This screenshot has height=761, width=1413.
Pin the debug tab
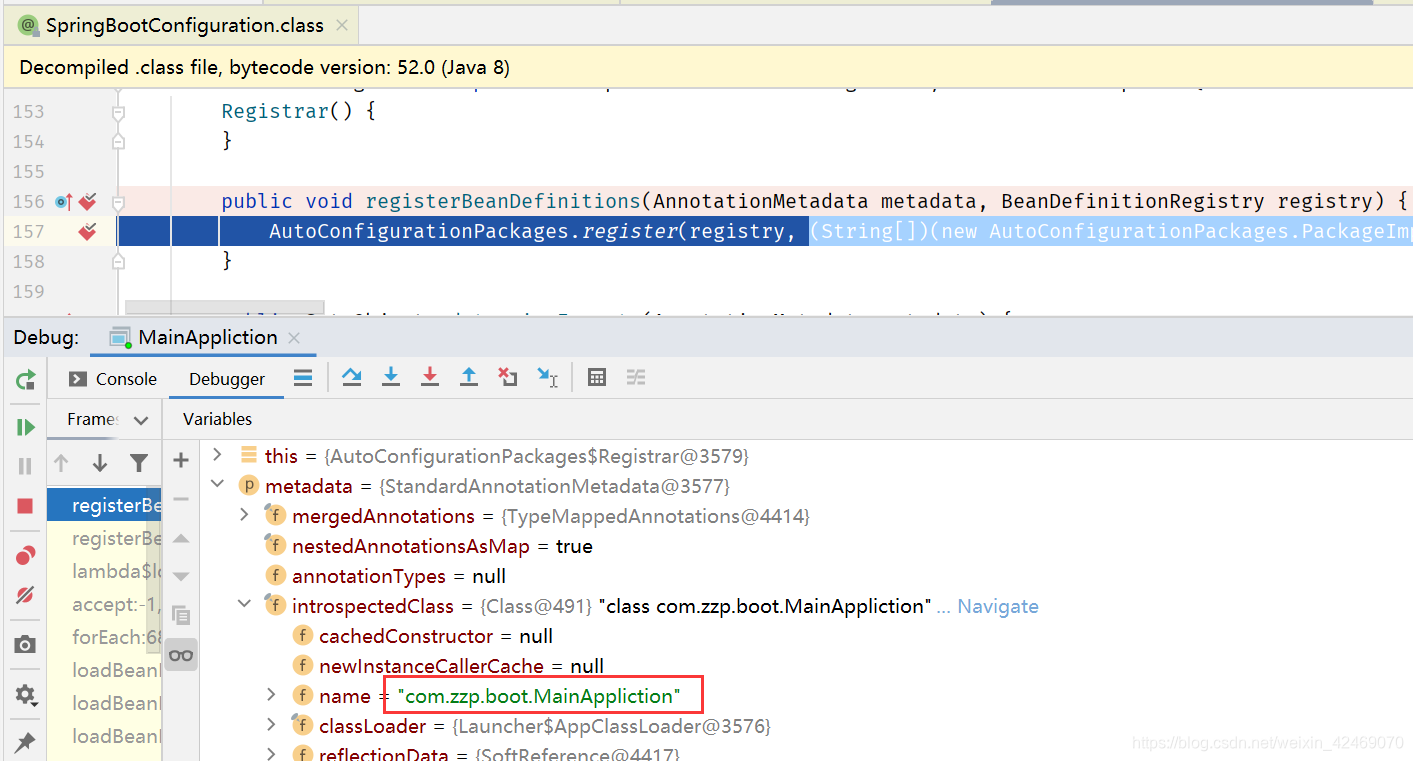(25, 742)
